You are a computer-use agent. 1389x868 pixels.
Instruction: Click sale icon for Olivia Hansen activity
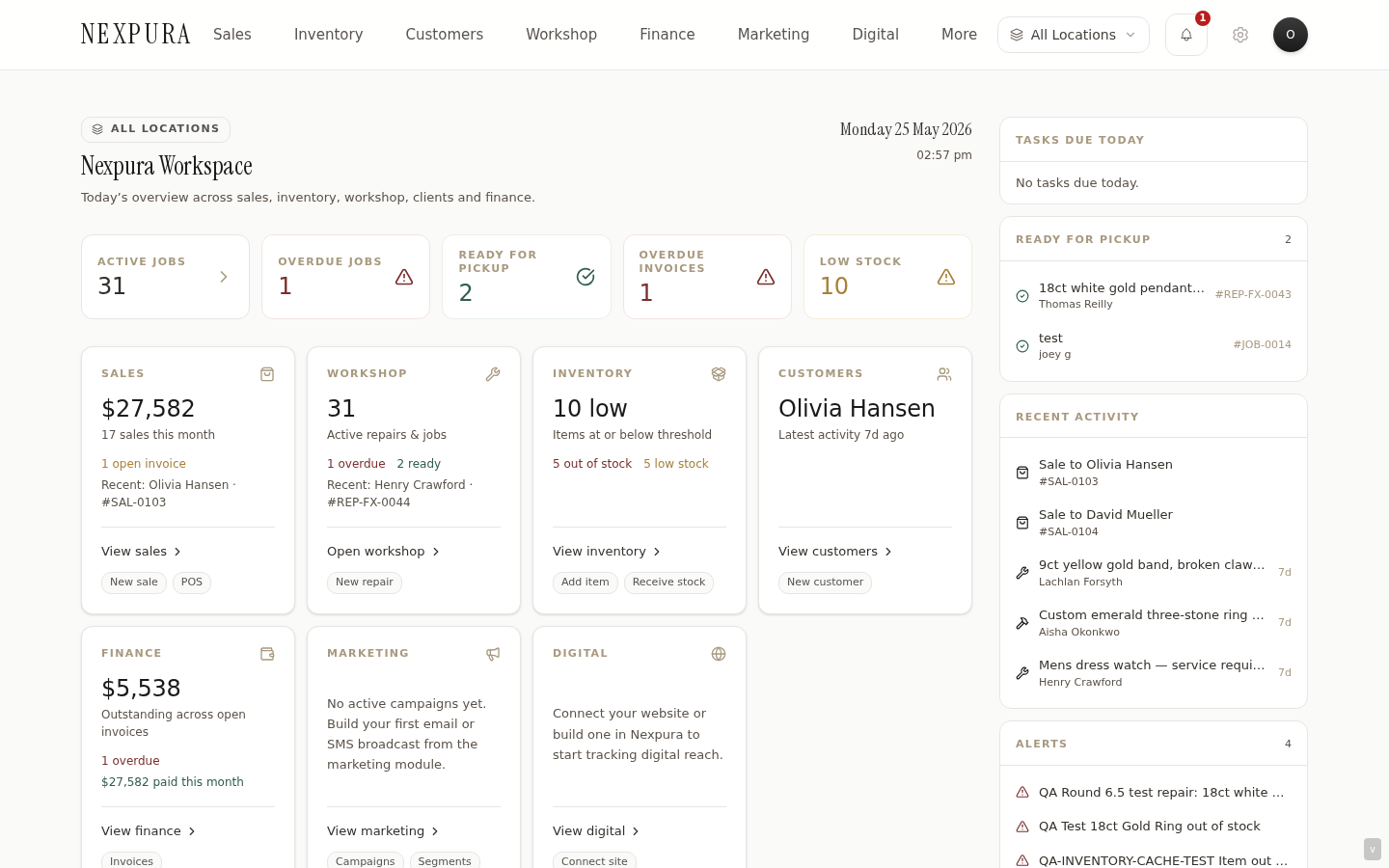coord(1022,473)
